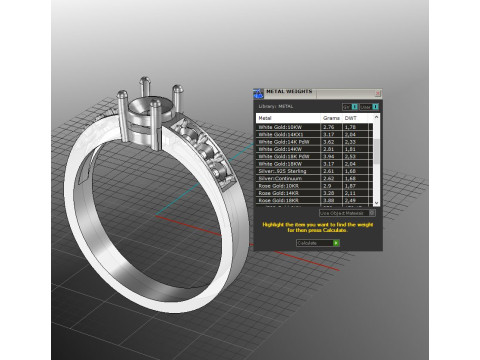Select the White Gold:14K PdW row
The width and height of the screenshot is (480, 360).
click(x=314, y=142)
